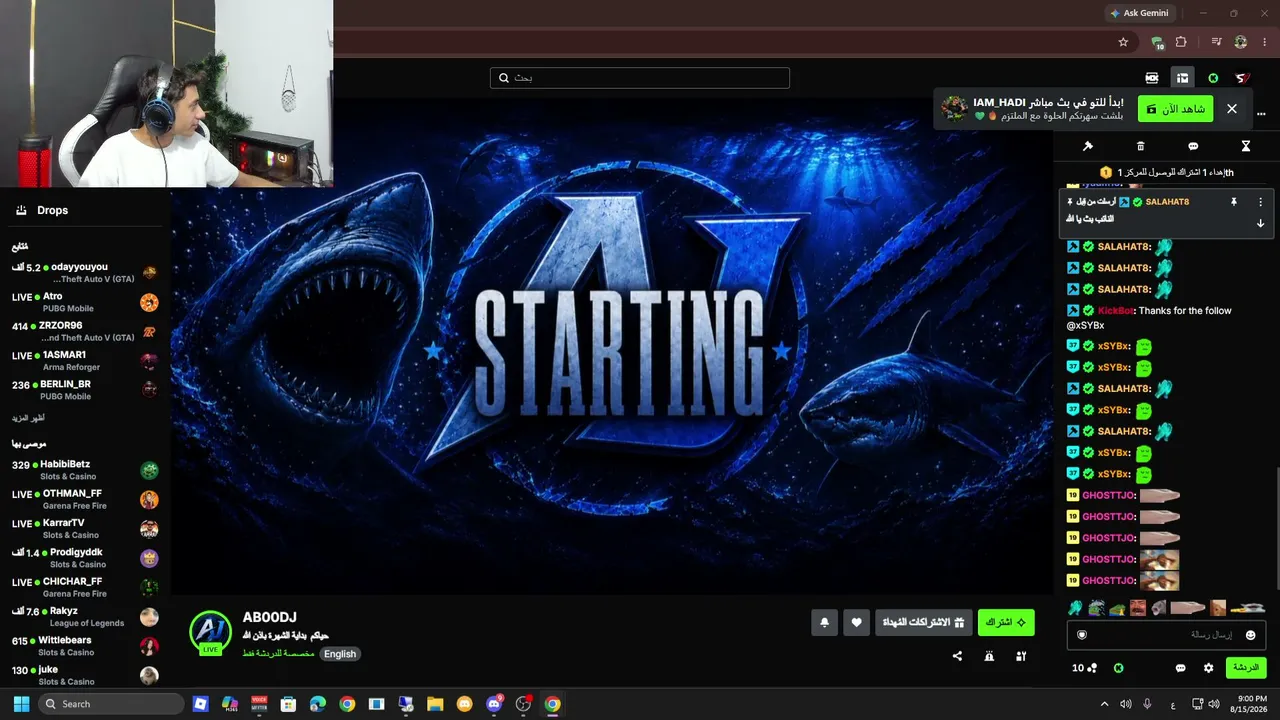The width and height of the screenshot is (1280, 720).
Task: Click the red S7 logo icon in header
Action: tap(1242, 78)
